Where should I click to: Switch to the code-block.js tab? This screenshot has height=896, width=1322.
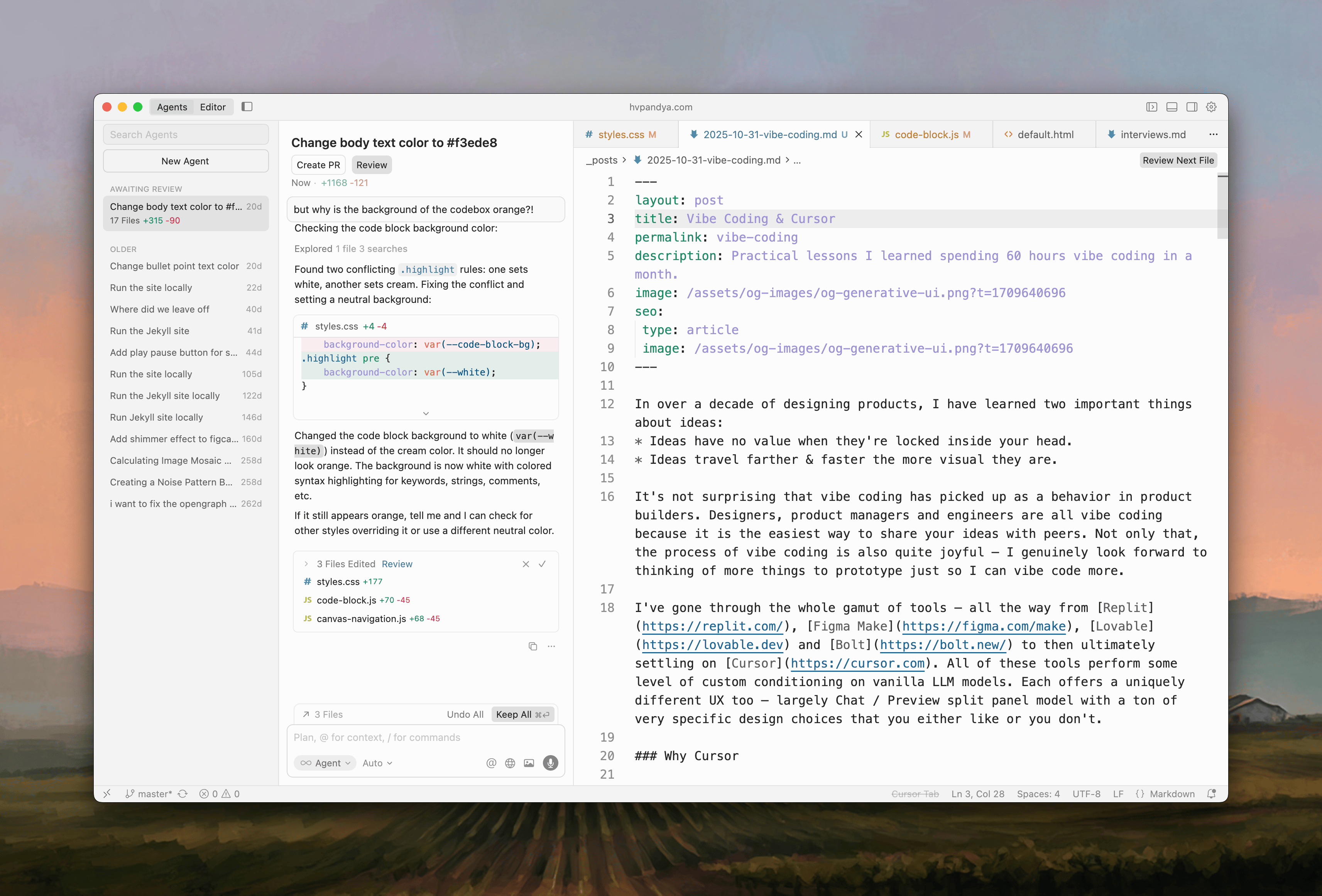(x=926, y=135)
